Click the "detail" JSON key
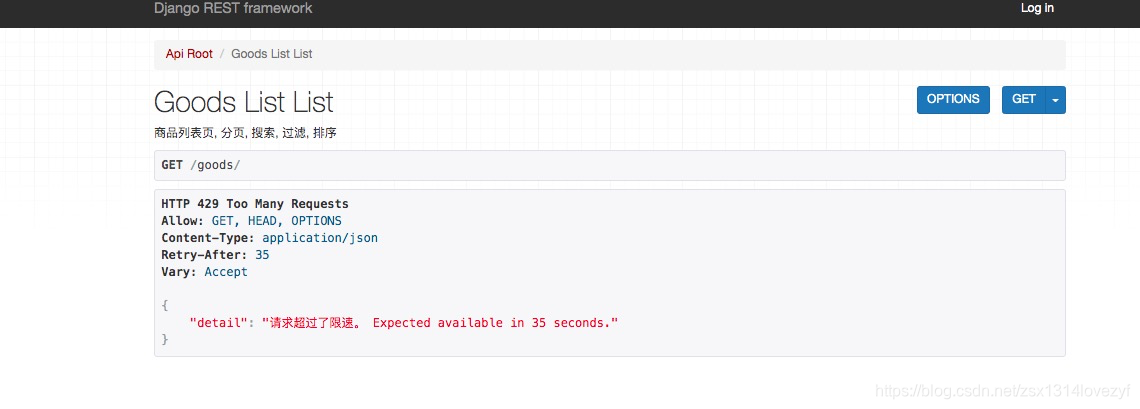The image size is (1140, 409). coord(219,323)
